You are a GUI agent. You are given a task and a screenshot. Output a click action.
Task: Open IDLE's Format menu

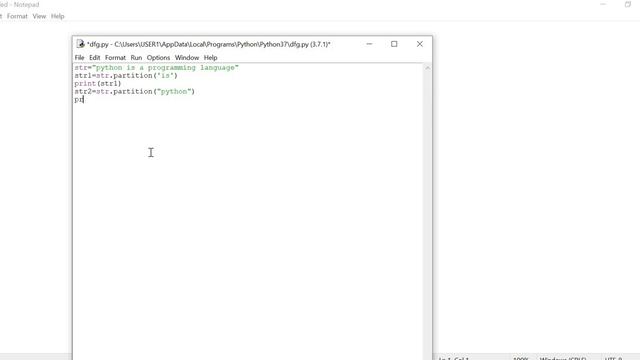[x=115, y=58]
